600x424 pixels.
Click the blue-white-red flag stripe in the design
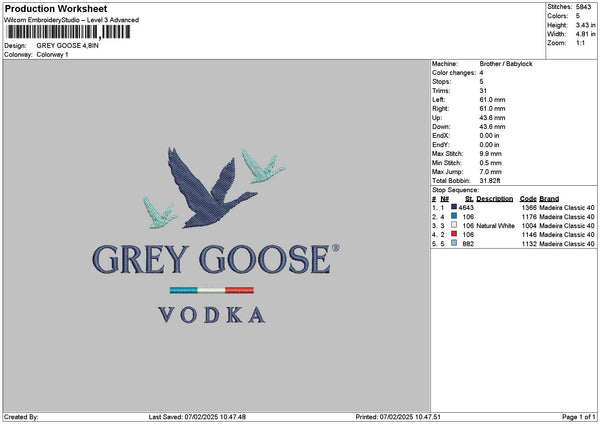pos(212,290)
